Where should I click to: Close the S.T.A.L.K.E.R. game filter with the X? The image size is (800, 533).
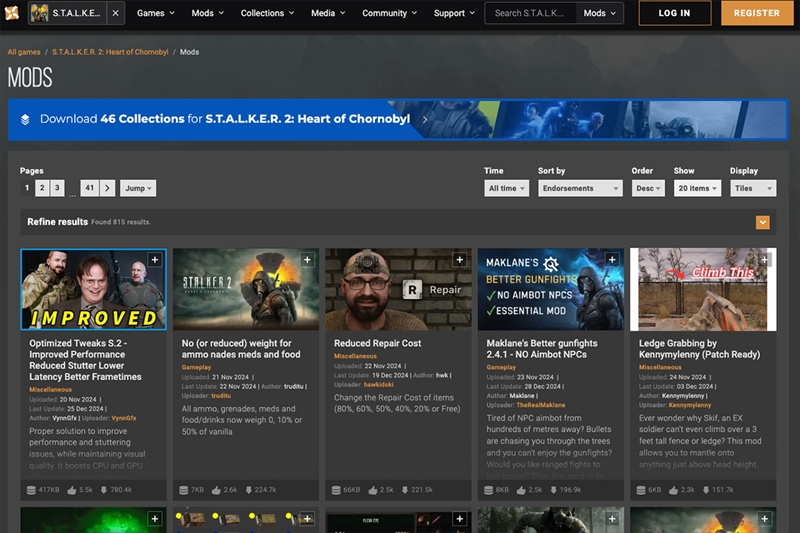(x=116, y=13)
